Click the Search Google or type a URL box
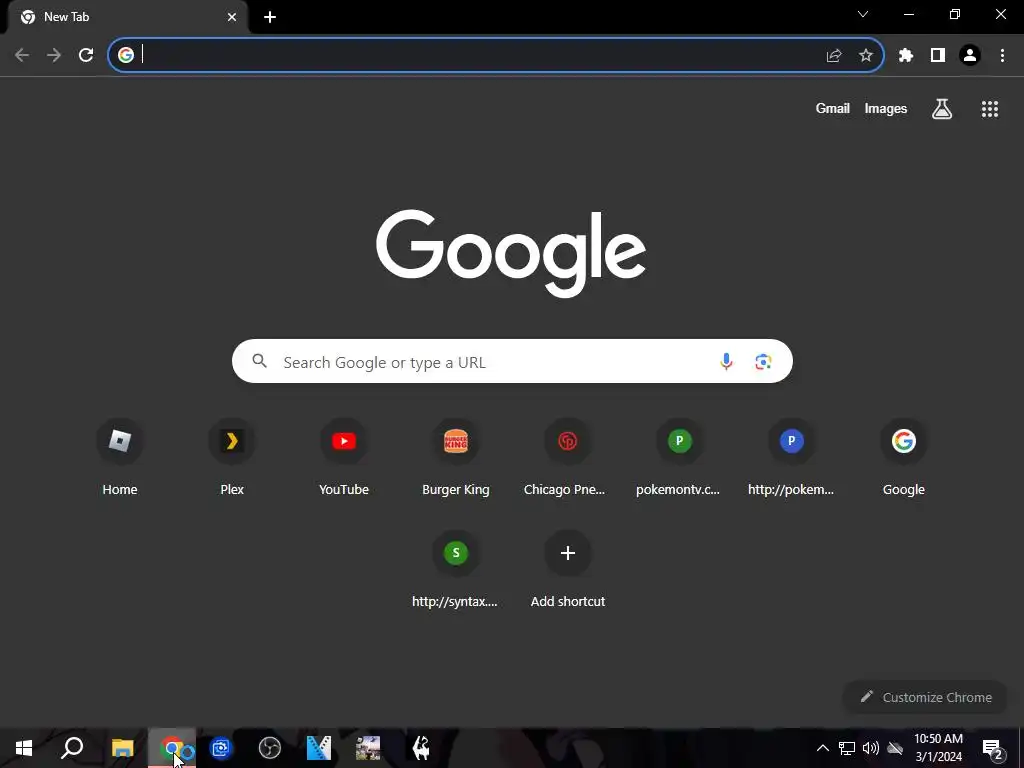 512,361
